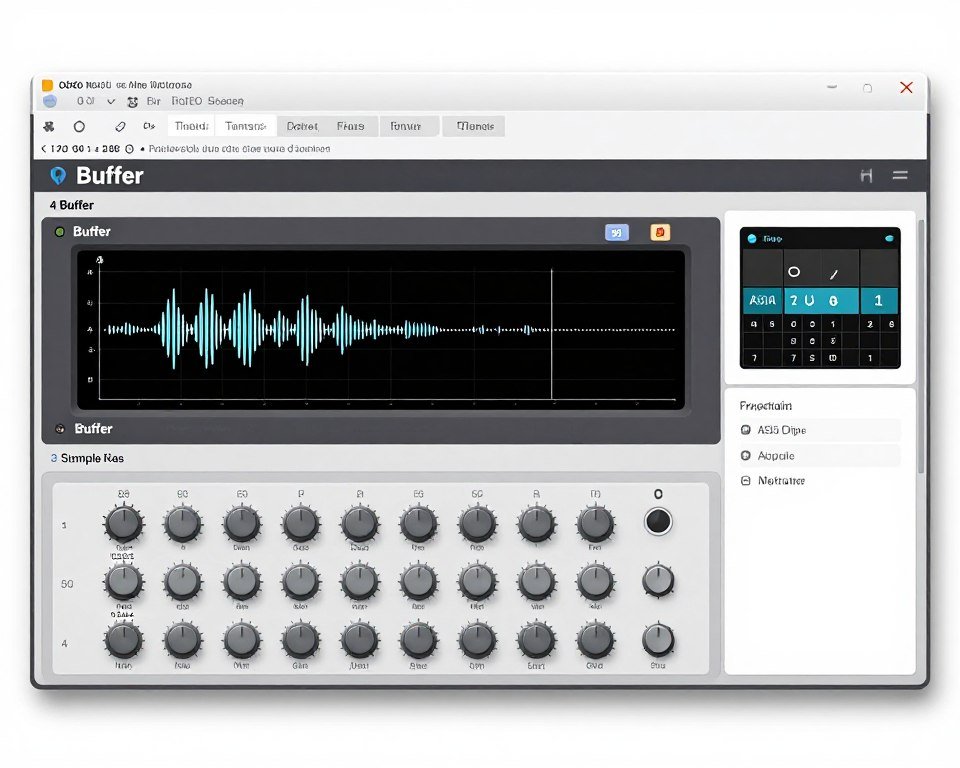Open the dropdown arrow beside the volume icon
The width and height of the screenshot is (960, 768).
[x=113, y=101]
